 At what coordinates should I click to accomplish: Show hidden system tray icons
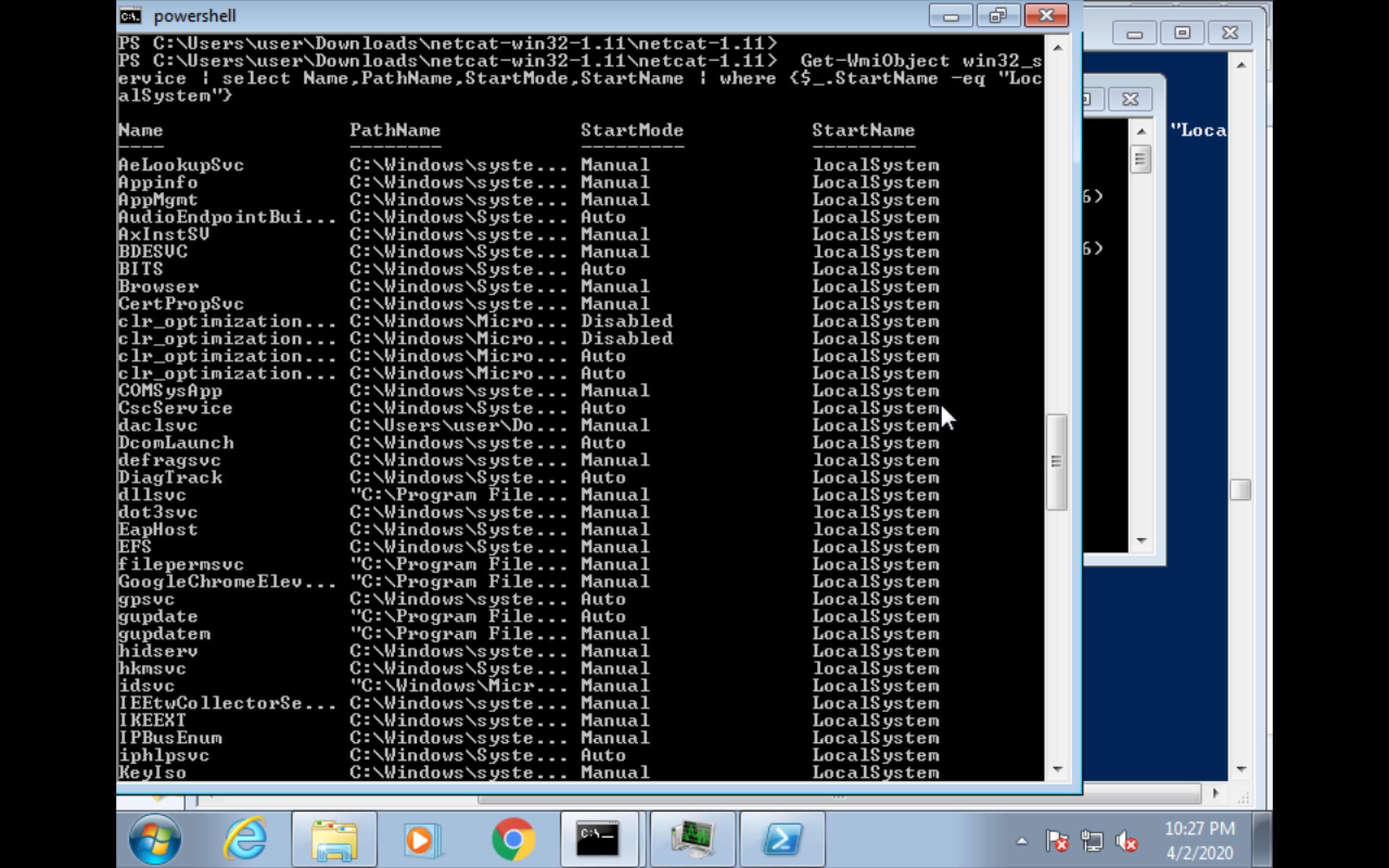click(x=1022, y=841)
